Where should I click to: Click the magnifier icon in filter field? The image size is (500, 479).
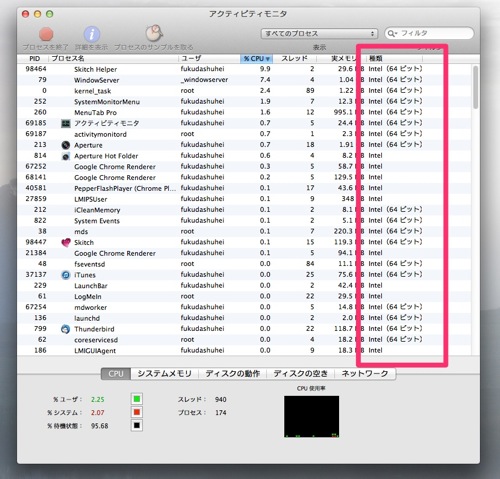tap(391, 33)
